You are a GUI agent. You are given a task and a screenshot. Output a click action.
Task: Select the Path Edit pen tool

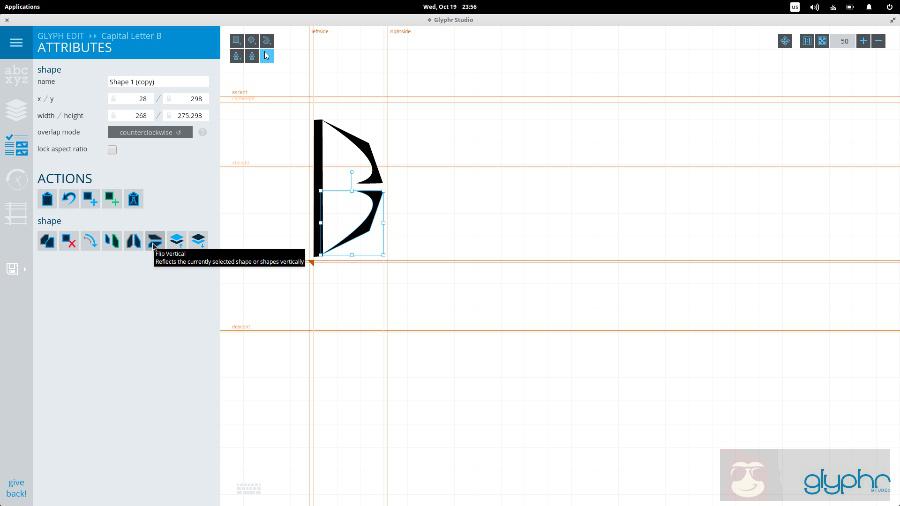point(251,56)
